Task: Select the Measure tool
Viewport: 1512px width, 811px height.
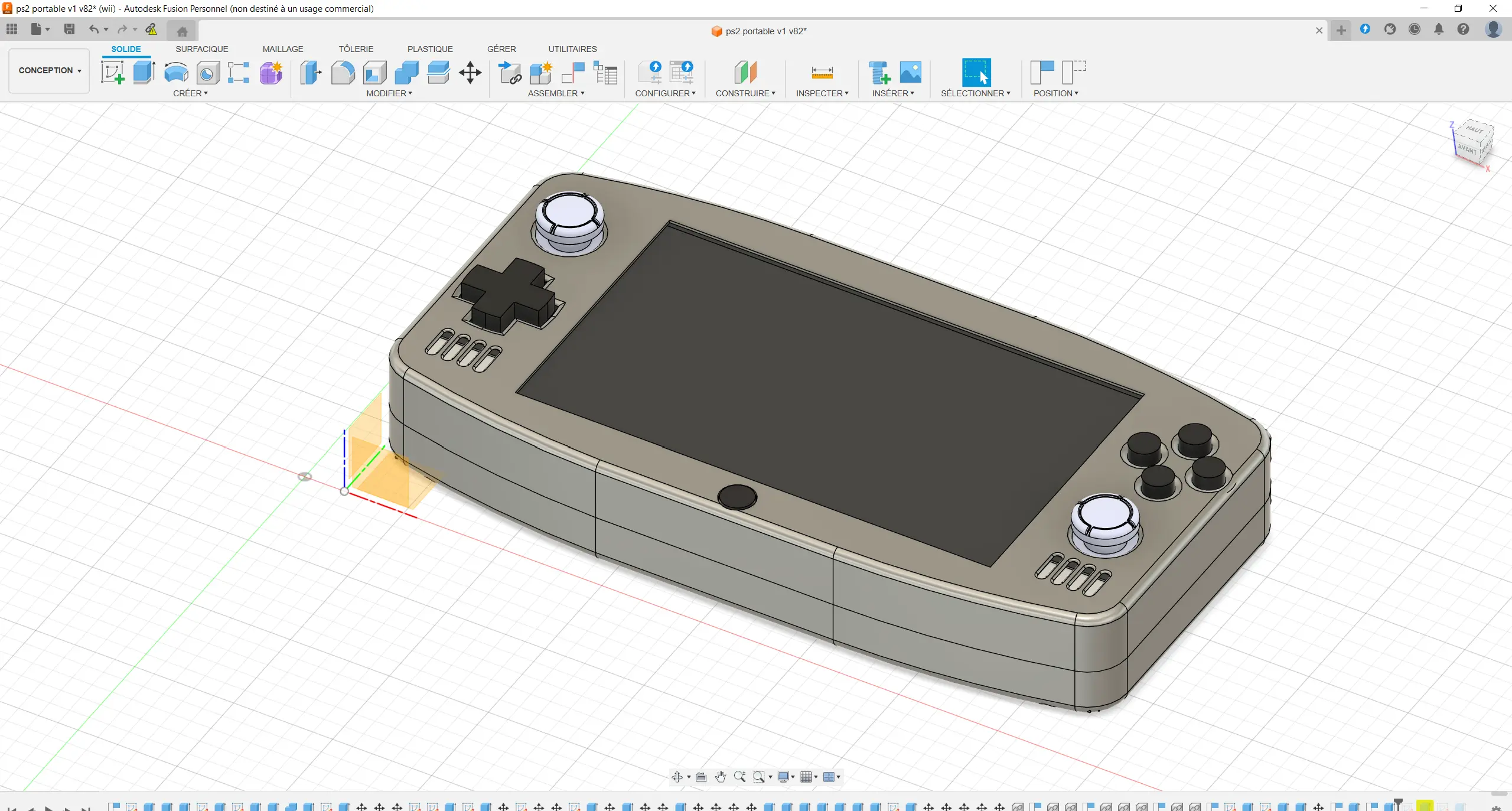Action: point(822,73)
